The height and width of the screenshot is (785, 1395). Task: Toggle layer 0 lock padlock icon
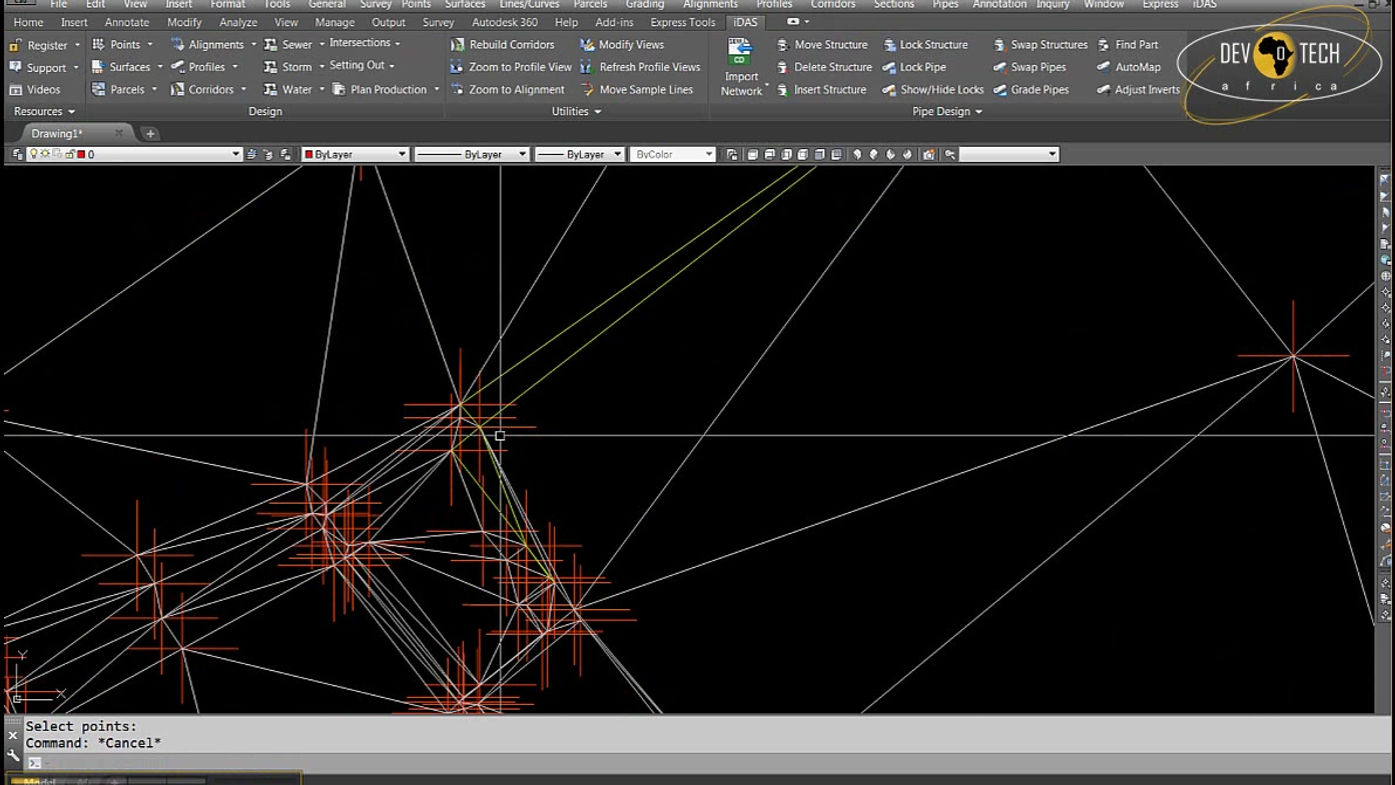pyautogui.click(x=69, y=154)
